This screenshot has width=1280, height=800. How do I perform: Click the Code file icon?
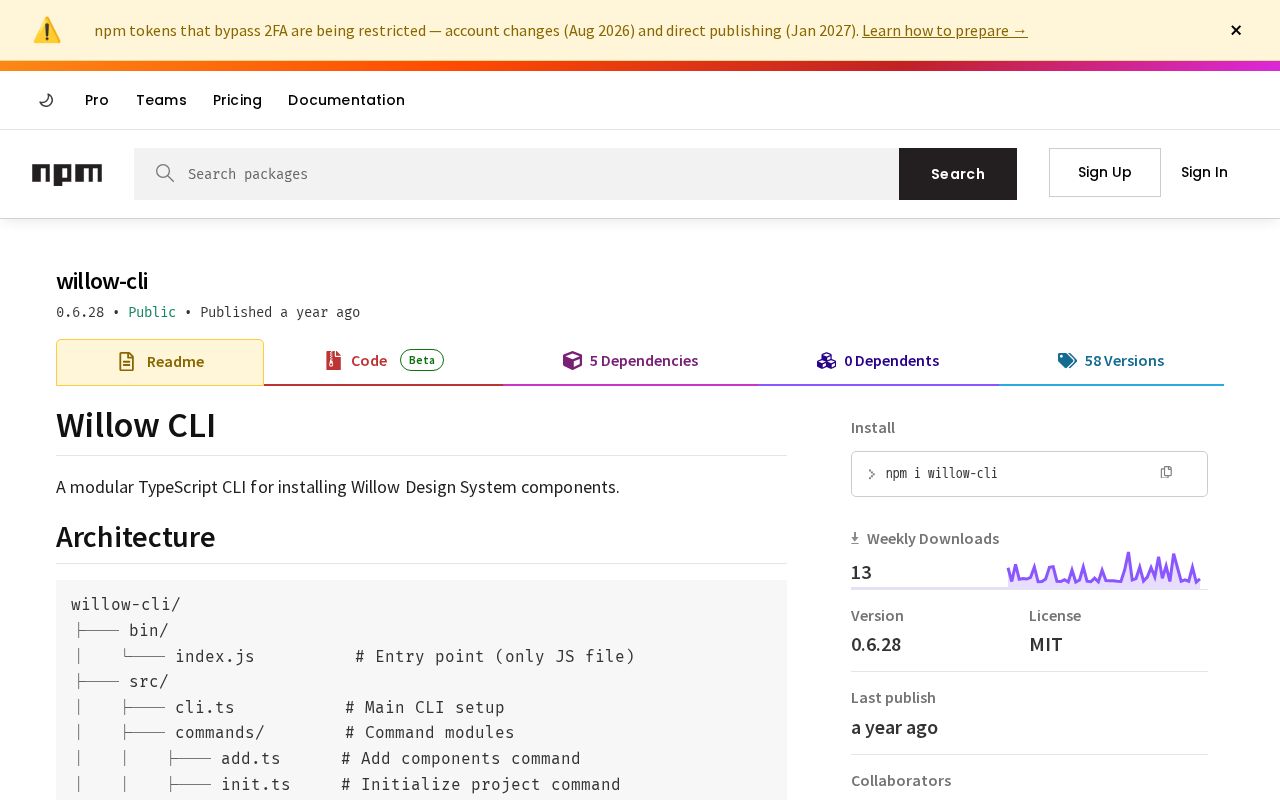coord(333,361)
